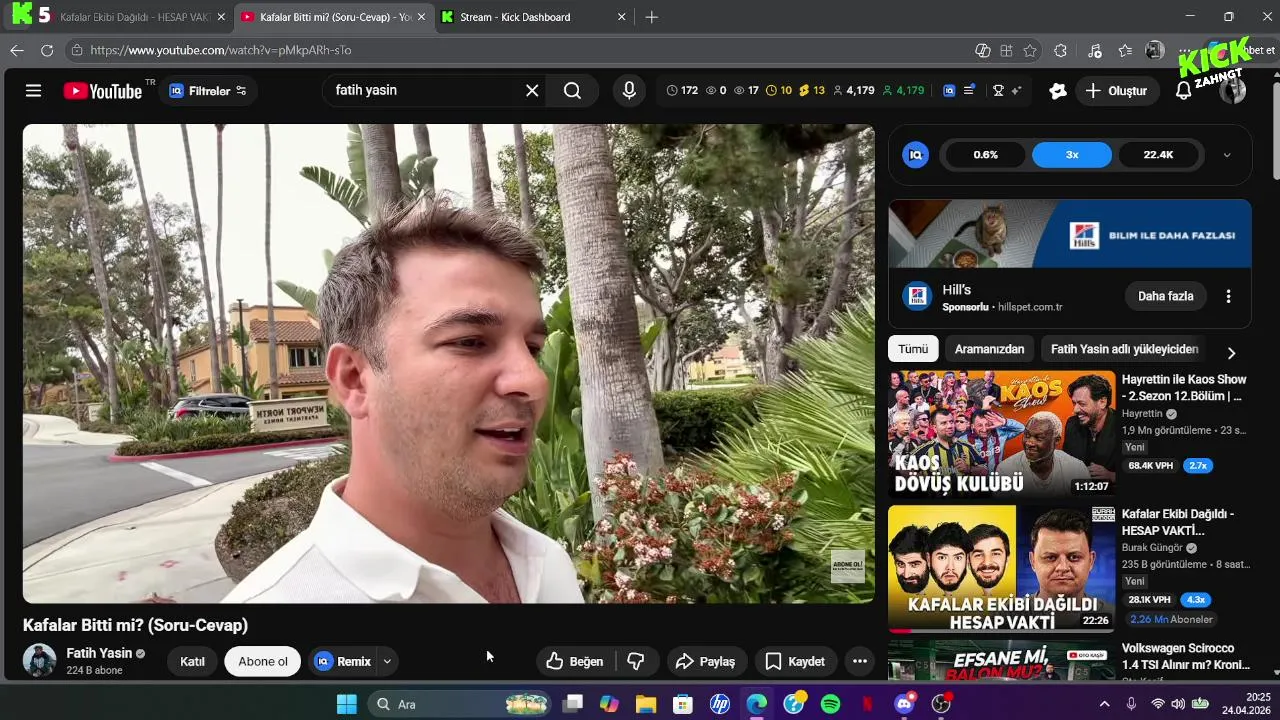1280x720 pixels.
Task: Open browser extensions puzzle icon
Action: 1061,50
